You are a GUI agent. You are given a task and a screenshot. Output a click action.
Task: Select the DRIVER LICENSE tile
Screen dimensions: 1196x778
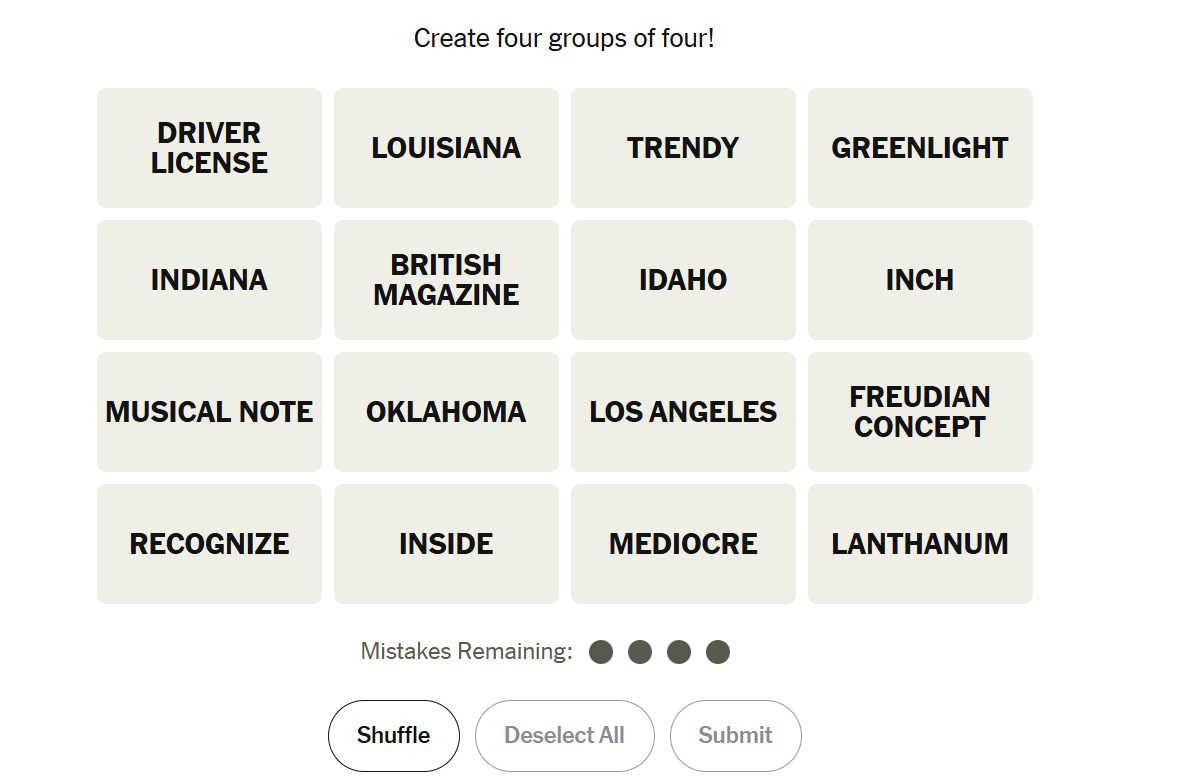209,148
